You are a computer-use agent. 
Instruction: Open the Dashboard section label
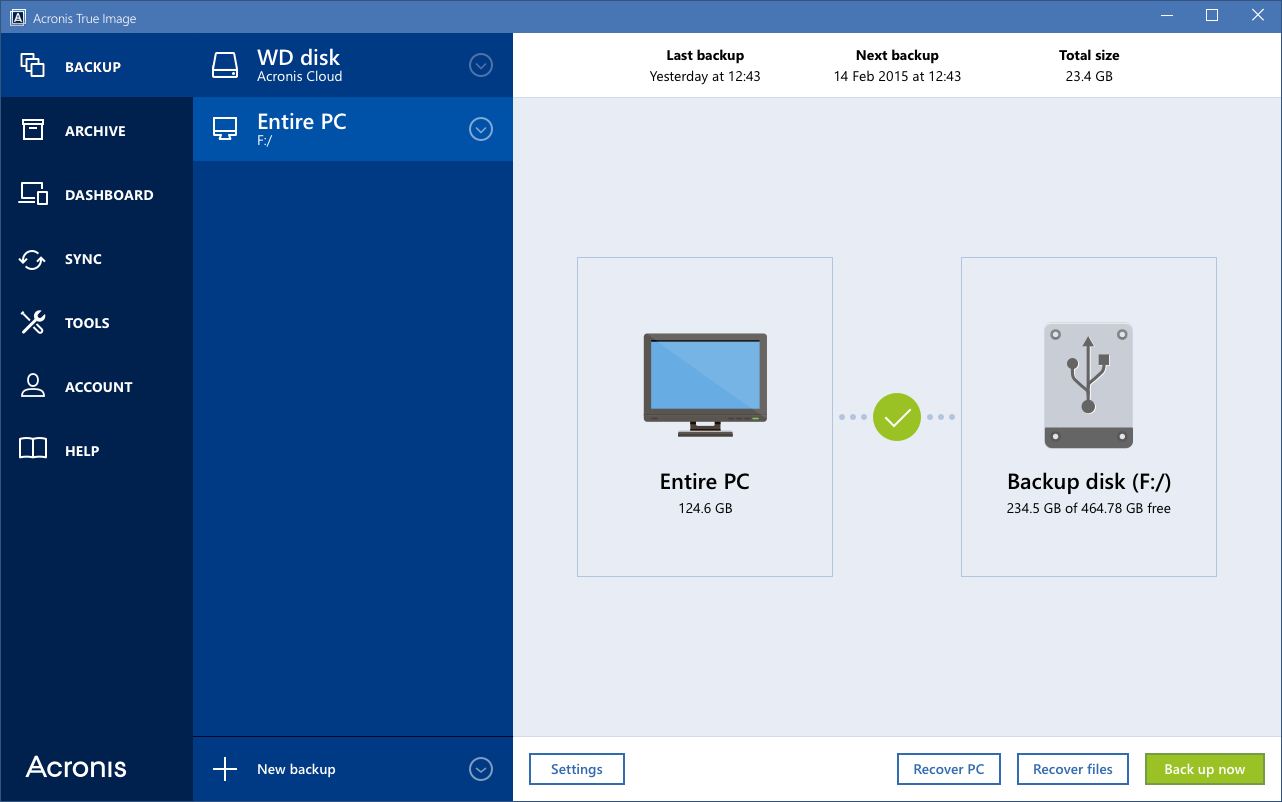[109, 195]
